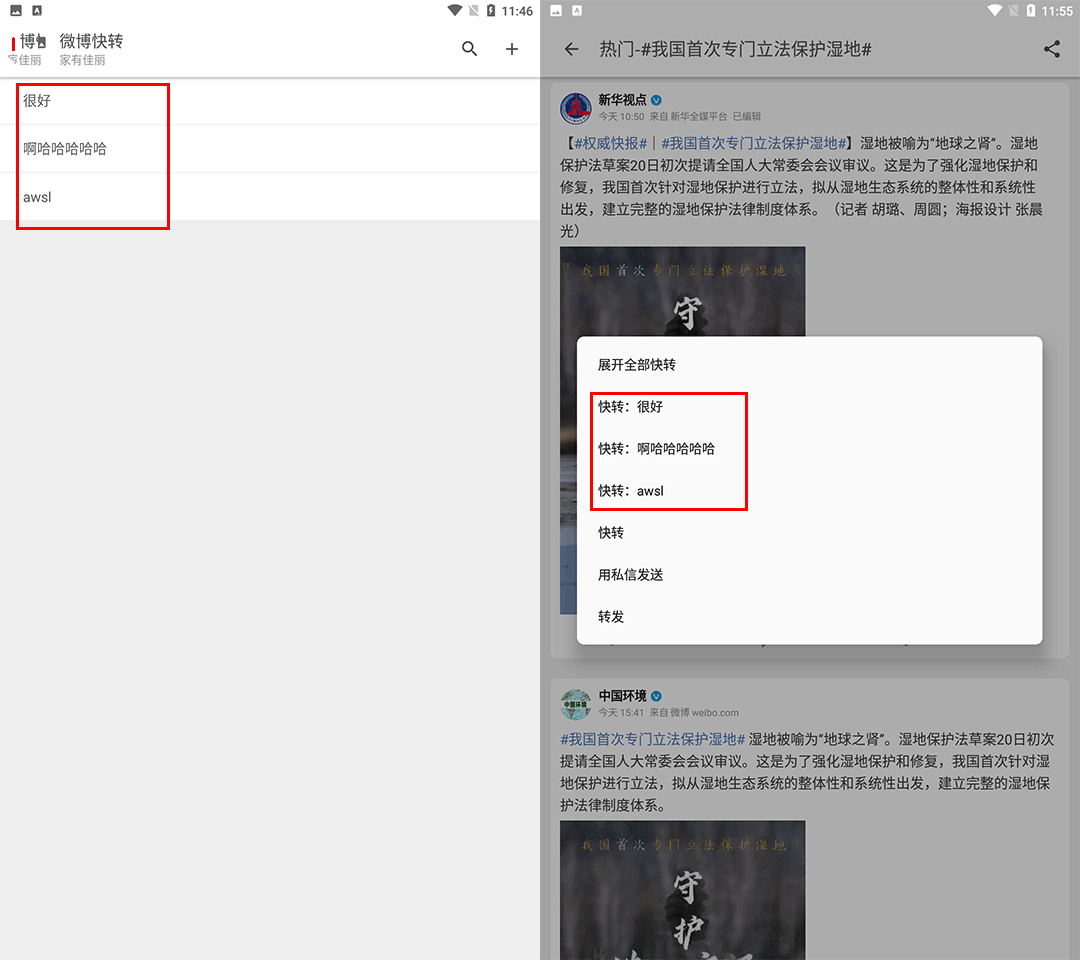1080x960 pixels.
Task: Tap the 已编辑 label on 新华视点's post
Action: point(747,116)
